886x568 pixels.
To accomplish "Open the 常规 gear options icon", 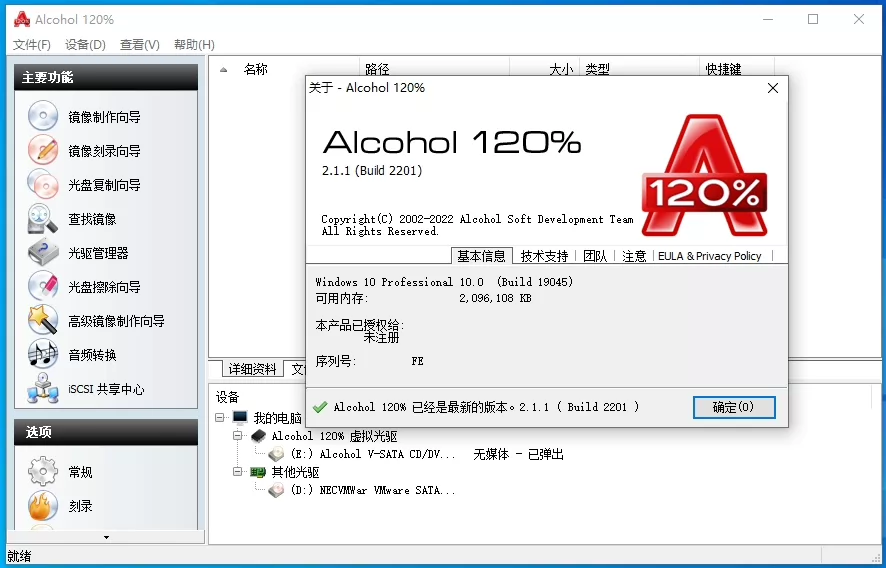I will coord(42,471).
